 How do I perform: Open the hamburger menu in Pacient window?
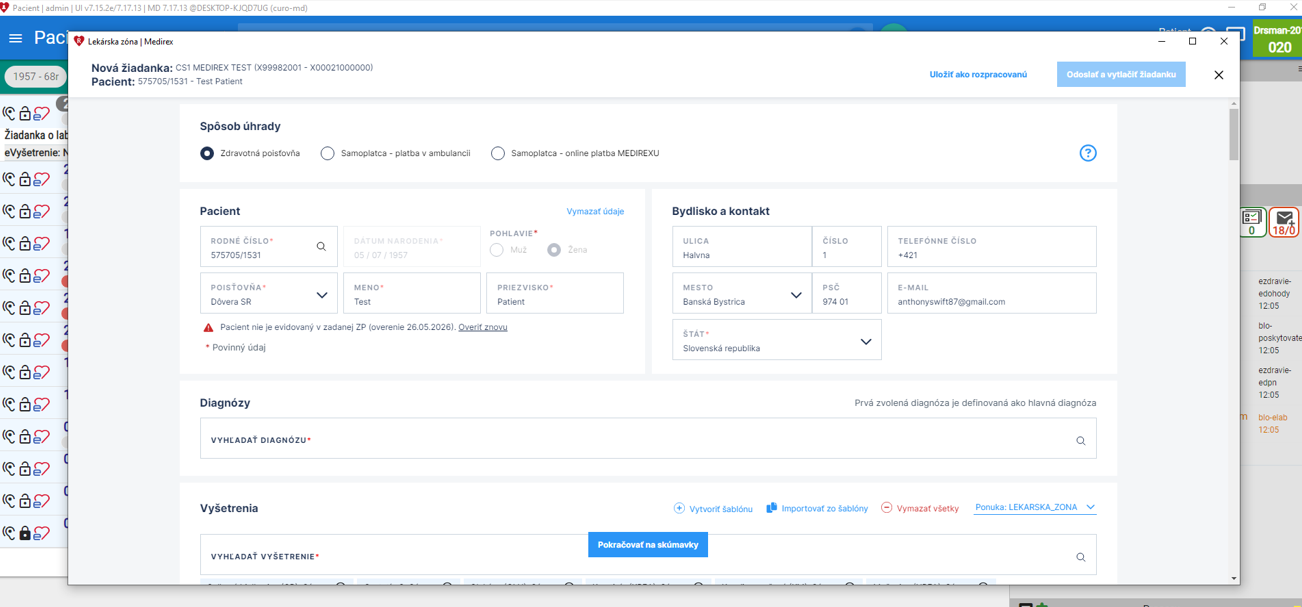(15, 38)
